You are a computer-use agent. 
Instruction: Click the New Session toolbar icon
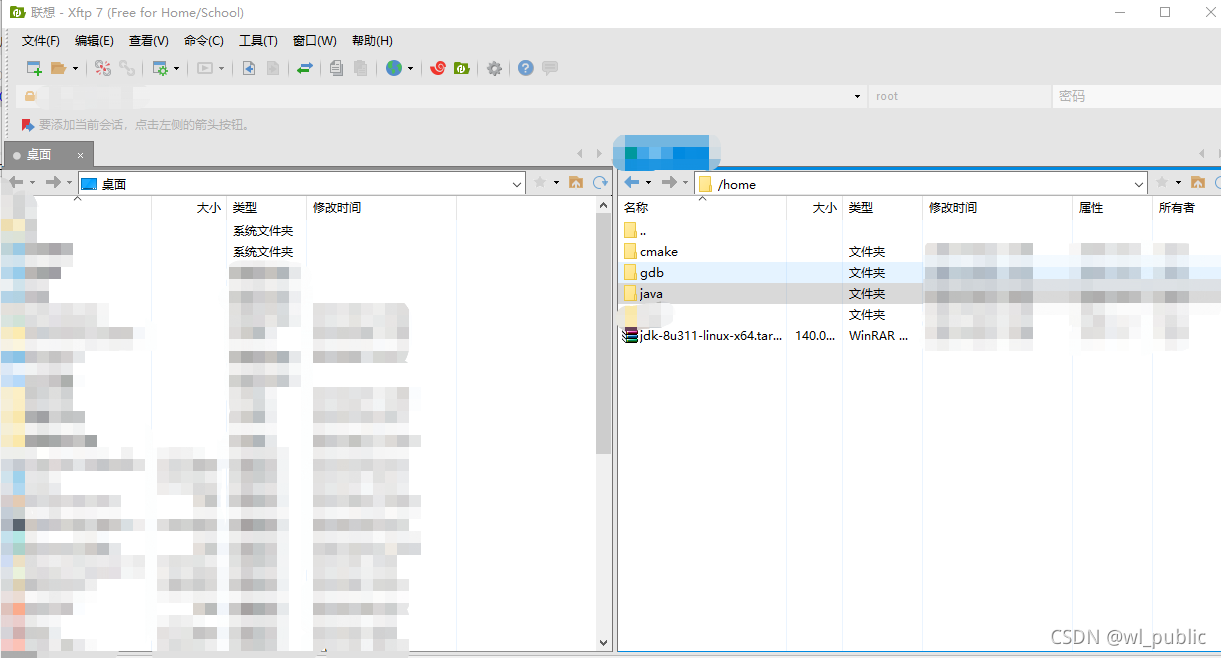(34, 68)
